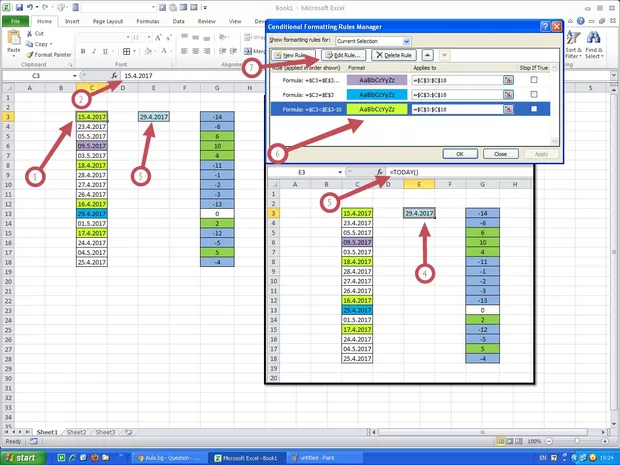Click range selector icon for first rule
Screen dimensions: 620x465
[x=508, y=80]
